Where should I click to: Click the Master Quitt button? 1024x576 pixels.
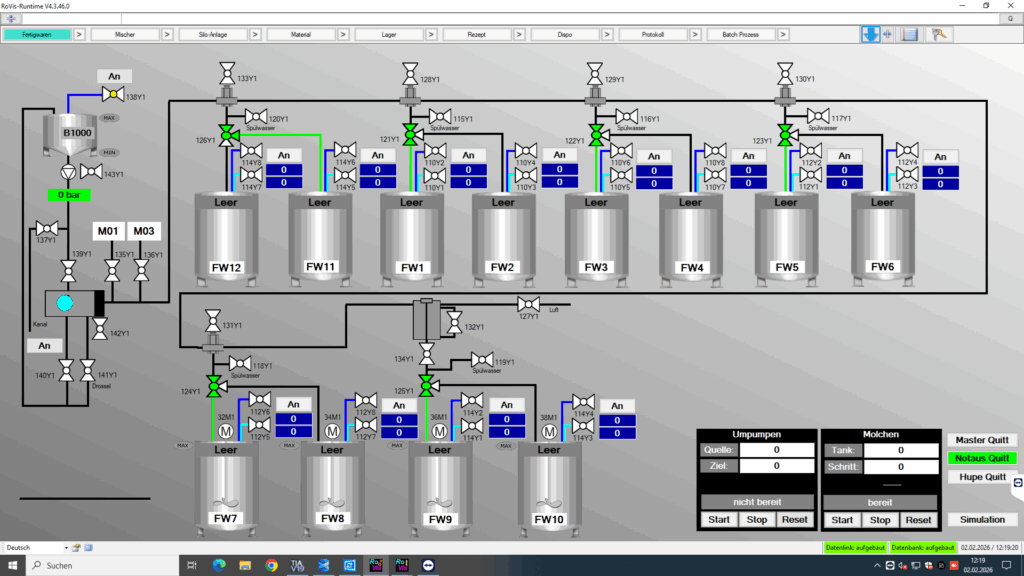(981, 440)
